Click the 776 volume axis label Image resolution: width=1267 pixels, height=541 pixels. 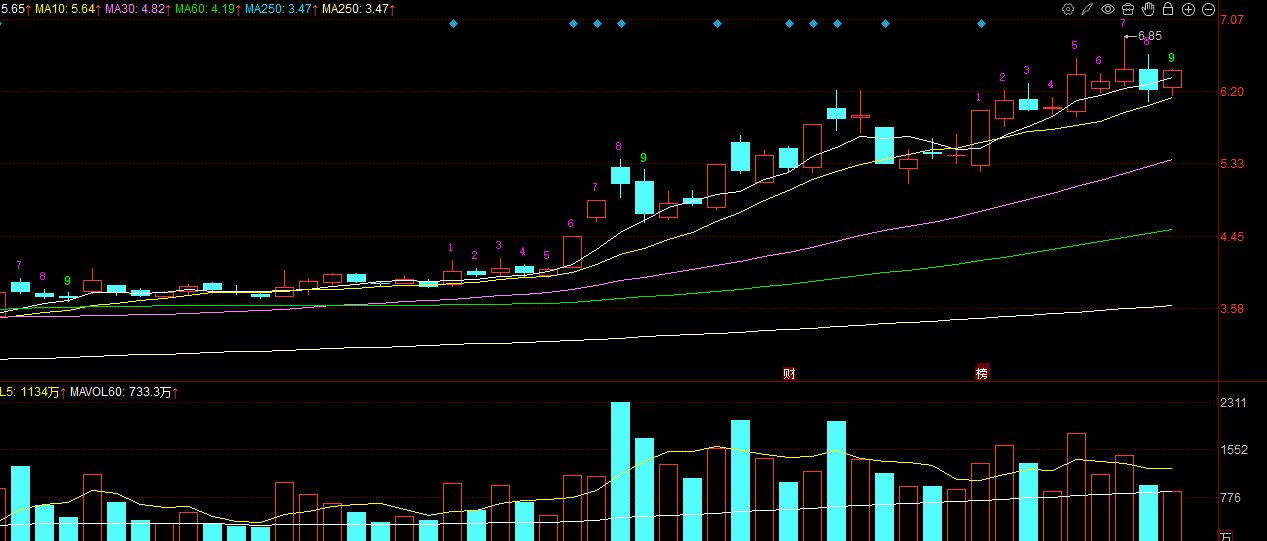click(x=1232, y=497)
